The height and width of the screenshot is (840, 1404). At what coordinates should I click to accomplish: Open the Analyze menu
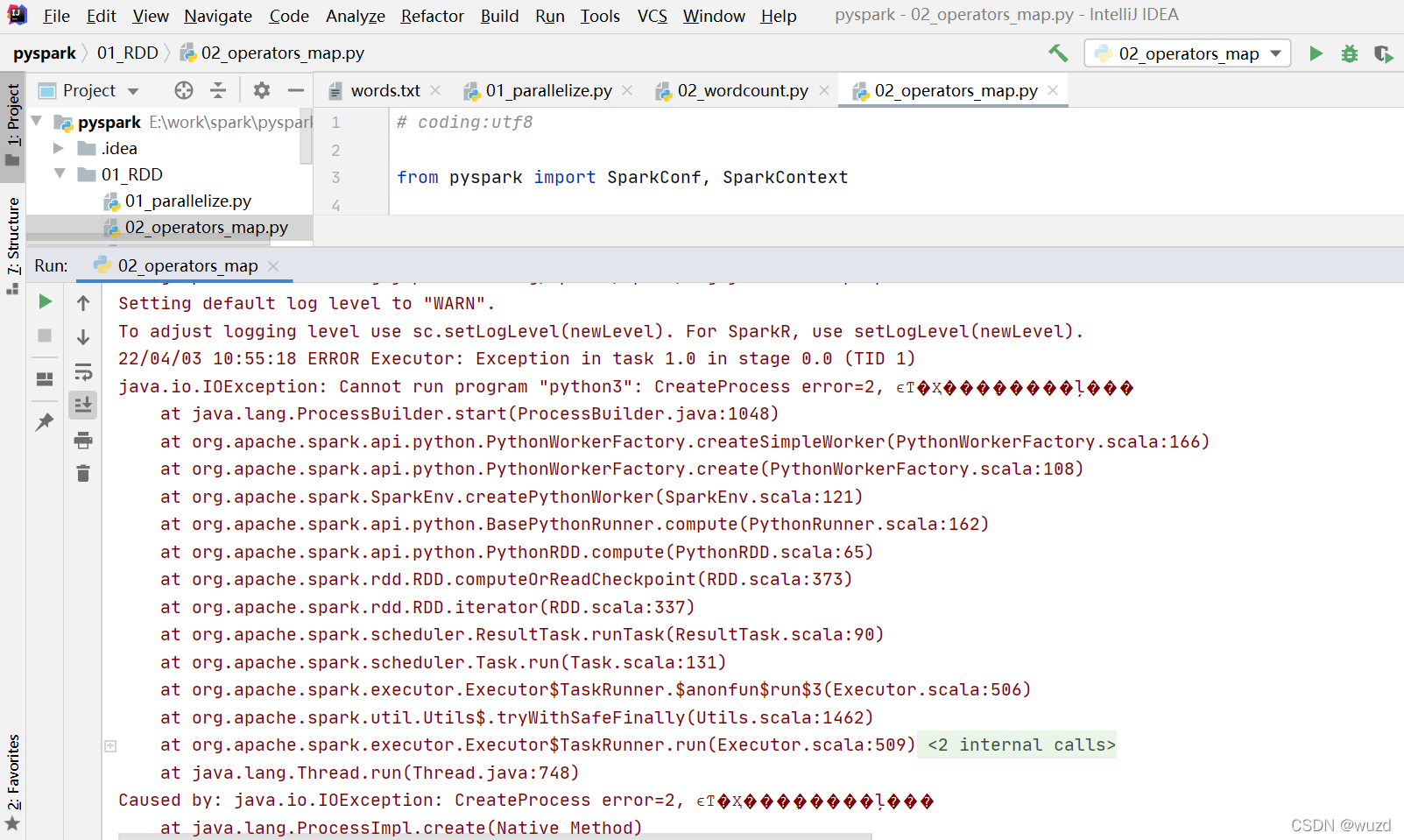pos(355,16)
